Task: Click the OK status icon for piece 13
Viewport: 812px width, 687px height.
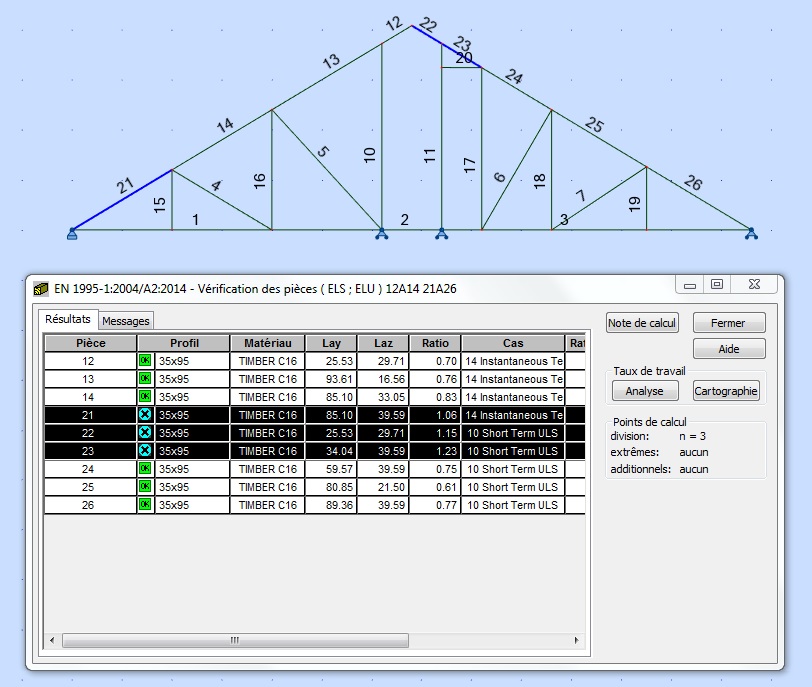Action: tap(145, 379)
